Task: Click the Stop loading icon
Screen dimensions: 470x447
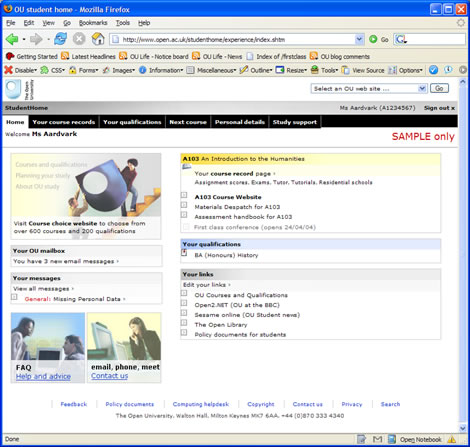Action: [79, 39]
